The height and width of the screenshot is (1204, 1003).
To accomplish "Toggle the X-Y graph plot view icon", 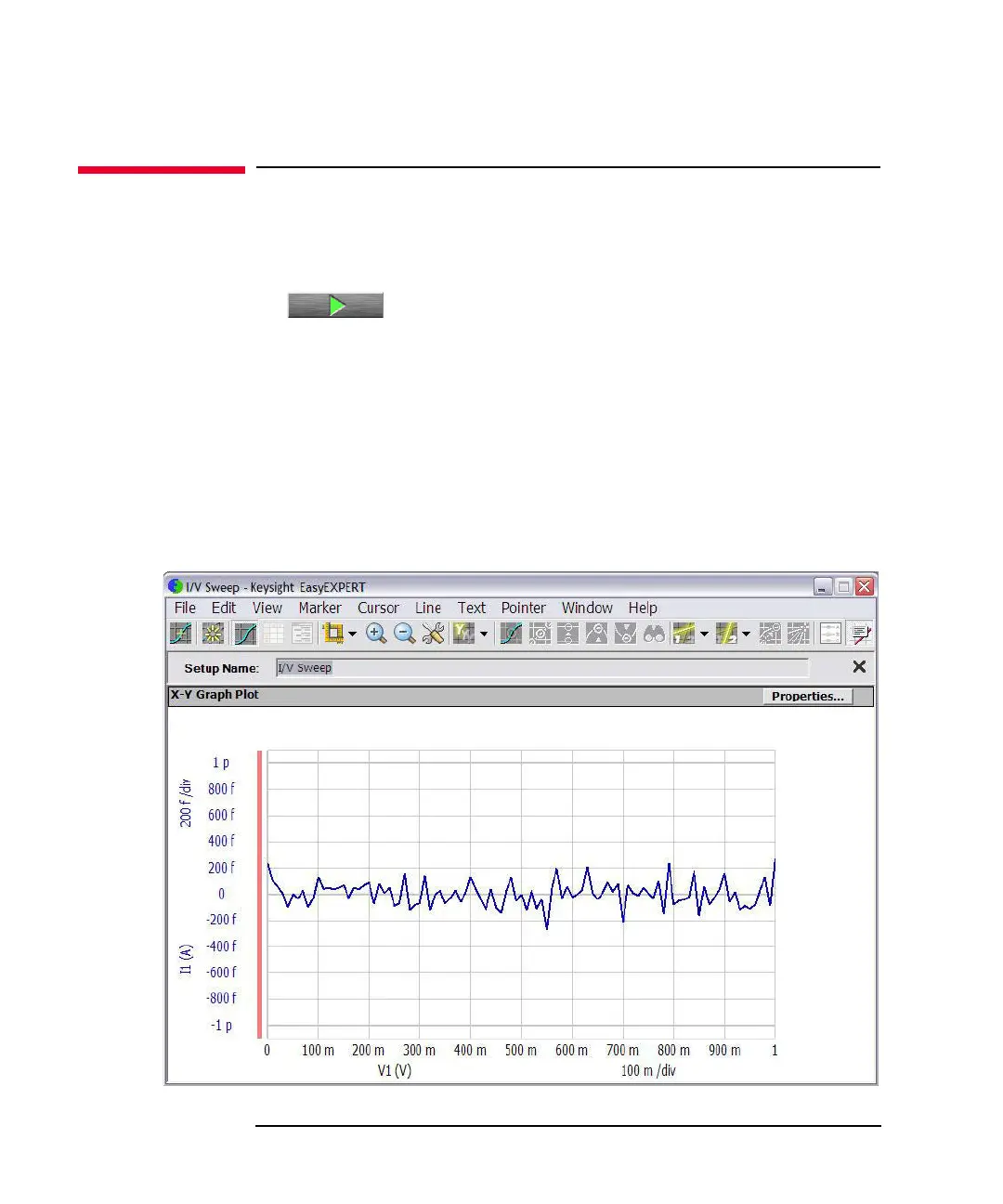I will click(x=245, y=634).
